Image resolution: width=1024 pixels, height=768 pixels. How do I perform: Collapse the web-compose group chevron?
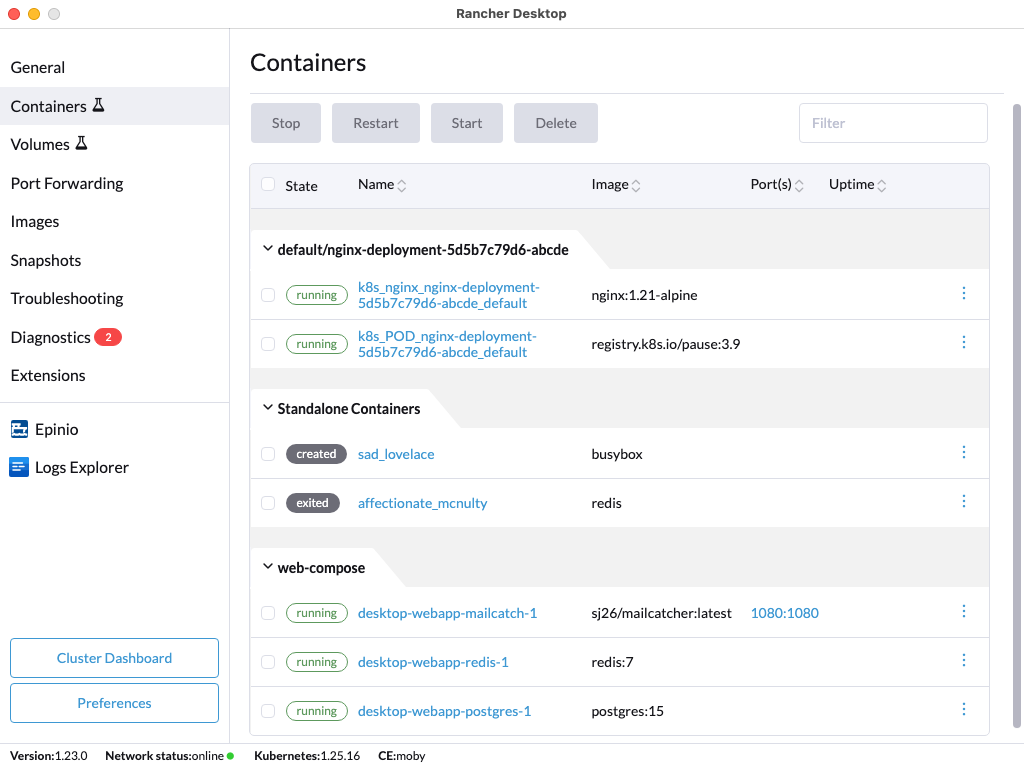pyautogui.click(x=267, y=566)
